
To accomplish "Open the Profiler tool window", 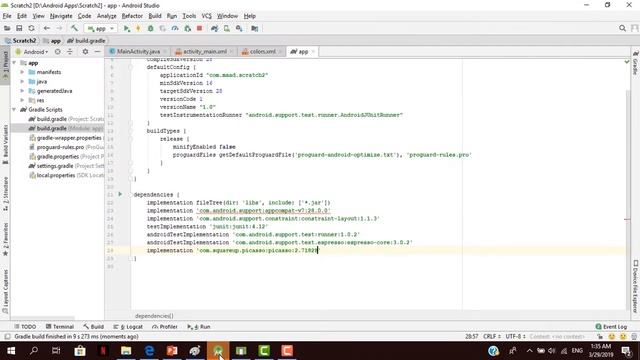I will (164, 327).
